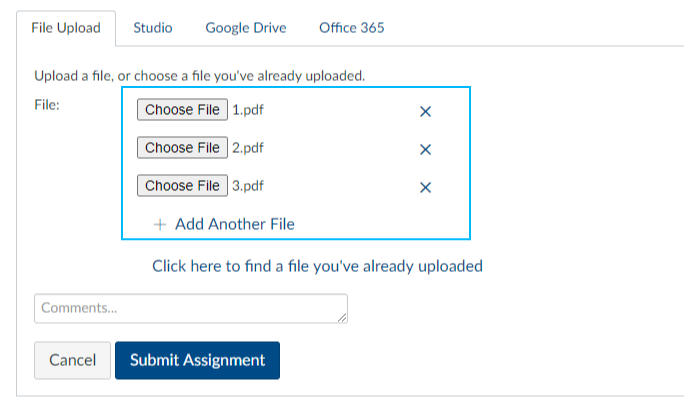Remove the 1.pdf file with X icon
Screen dimensions: 684x406
click(x=425, y=112)
